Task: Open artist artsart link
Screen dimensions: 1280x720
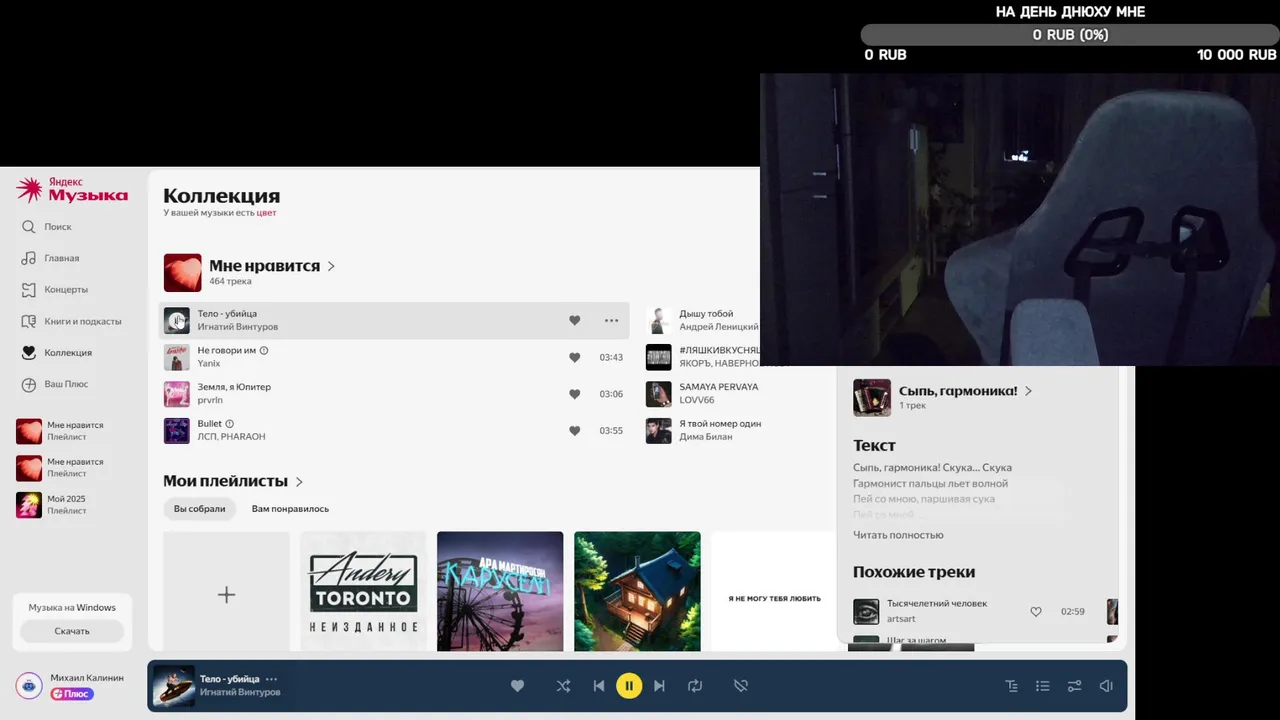Action: click(x=901, y=619)
